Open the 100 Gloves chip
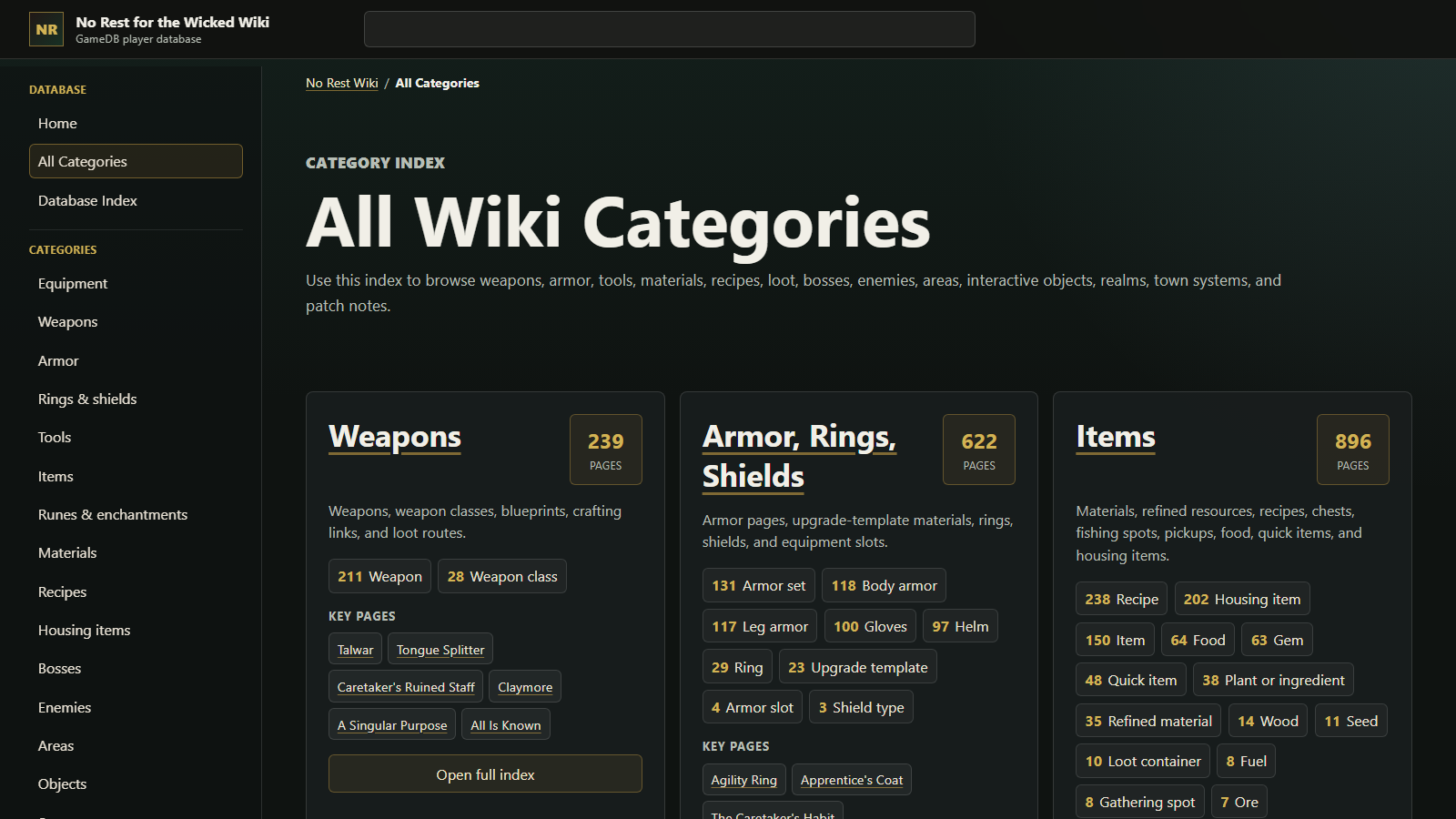This screenshot has width=1456, height=819. [870, 626]
